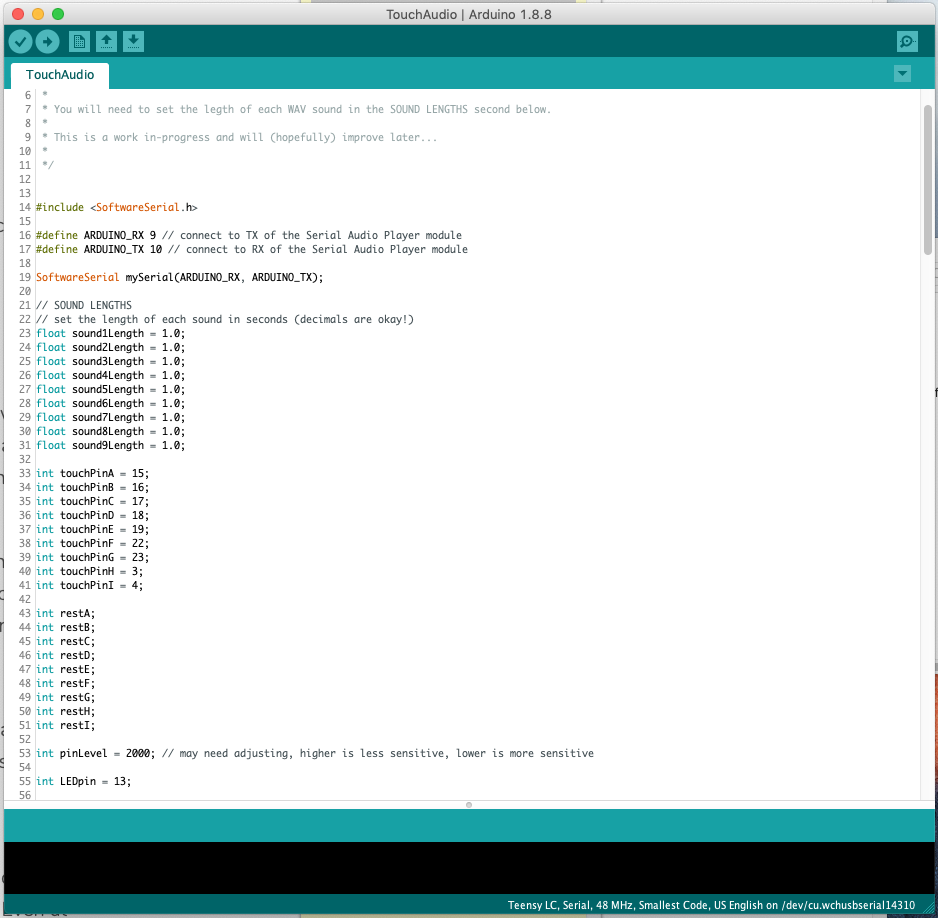
Task: Click the 'int restG;' line
Action: (x=66, y=697)
